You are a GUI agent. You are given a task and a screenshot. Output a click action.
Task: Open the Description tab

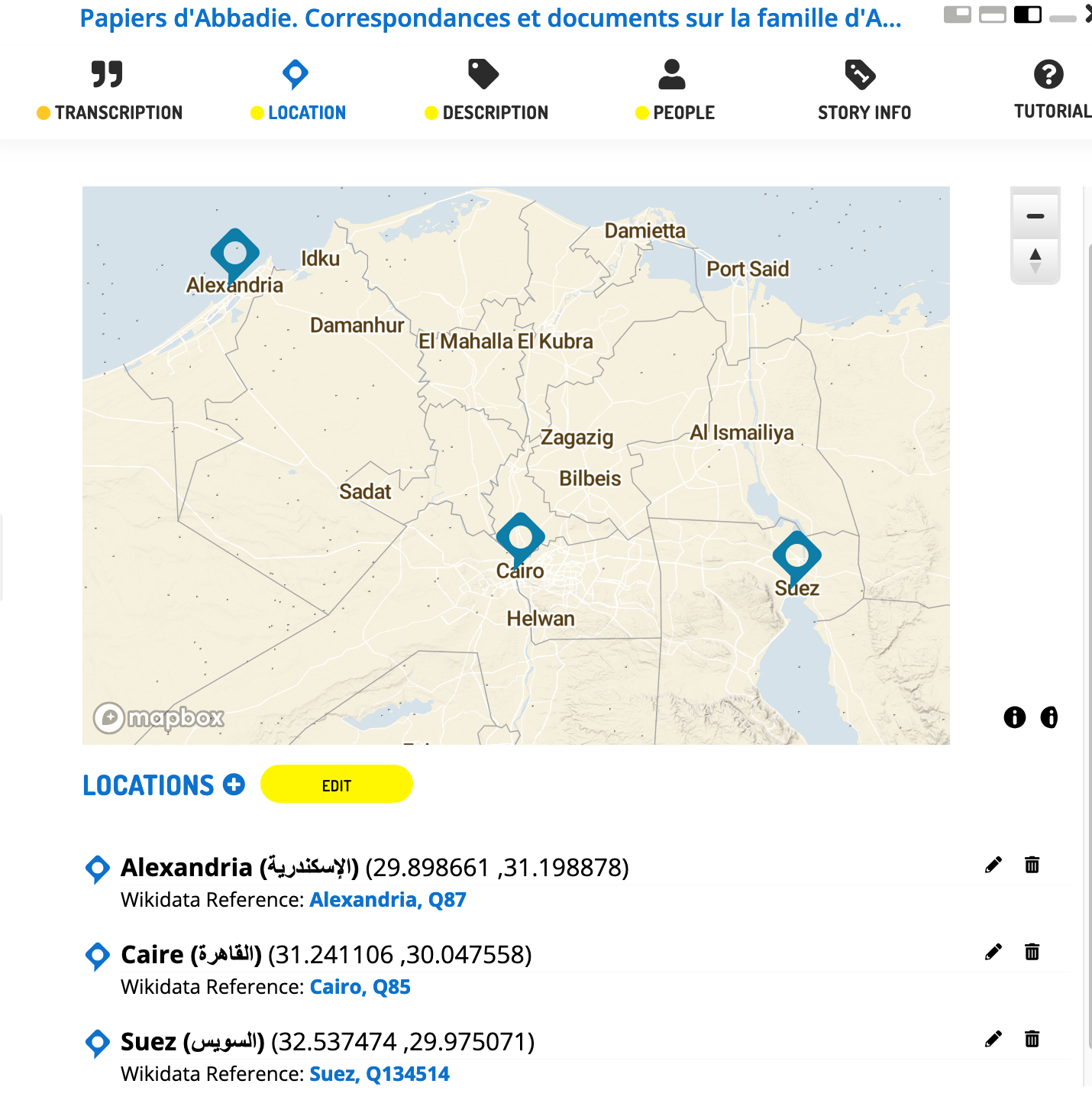coord(486,91)
